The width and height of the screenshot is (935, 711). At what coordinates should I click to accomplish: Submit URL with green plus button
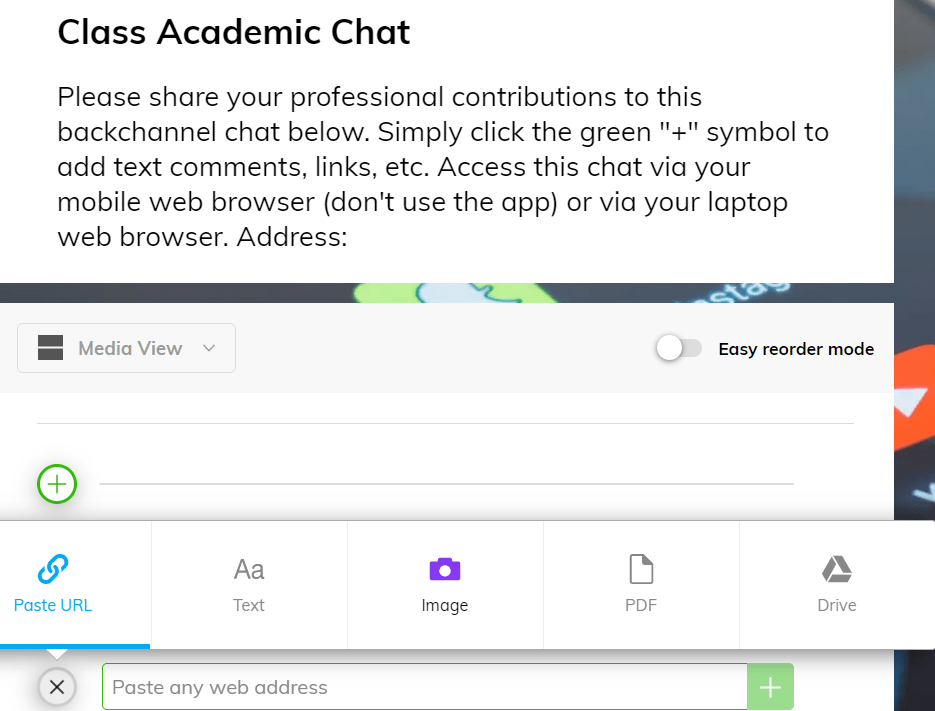[x=770, y=687]
